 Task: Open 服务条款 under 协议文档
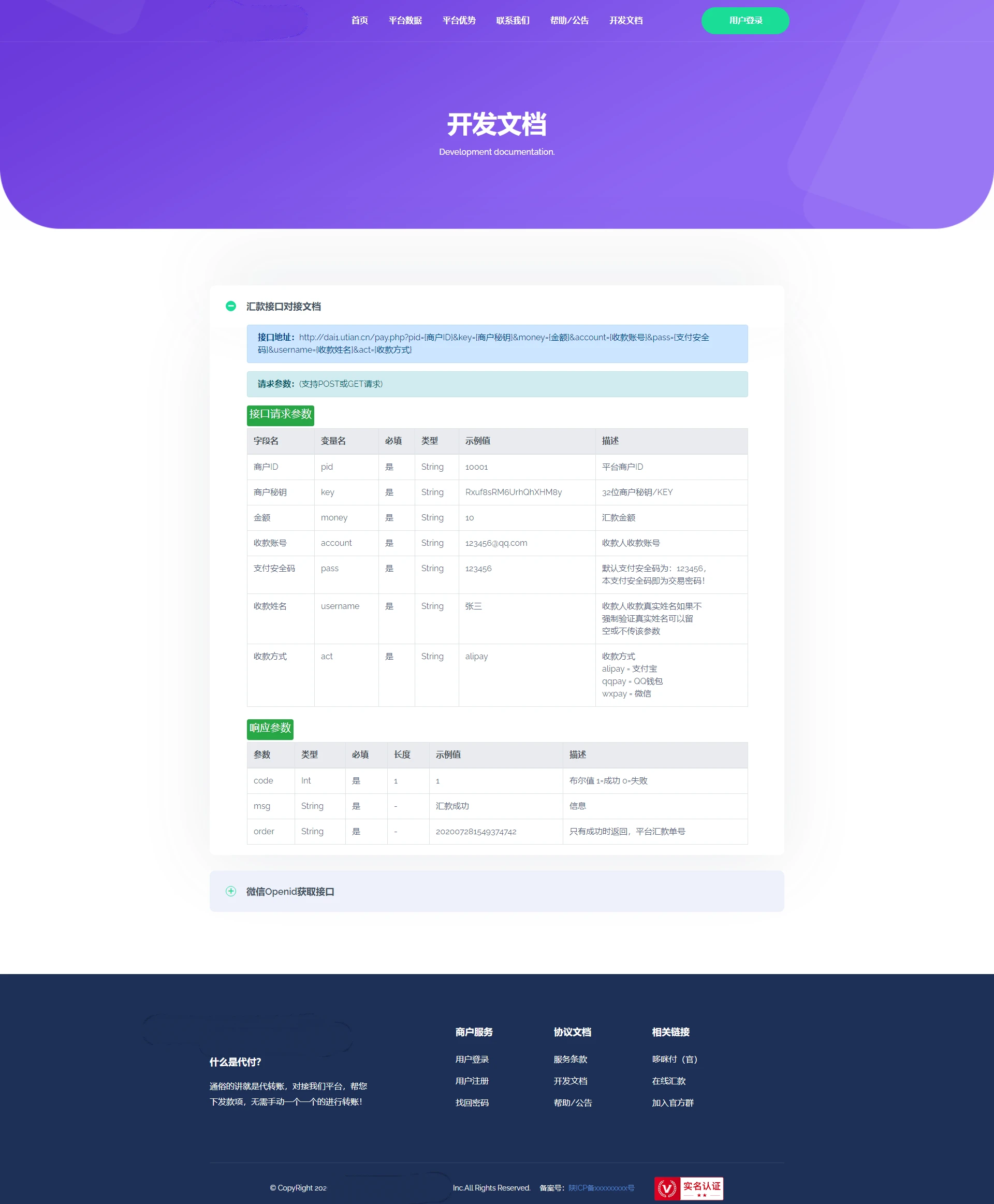coord(571,1058)
